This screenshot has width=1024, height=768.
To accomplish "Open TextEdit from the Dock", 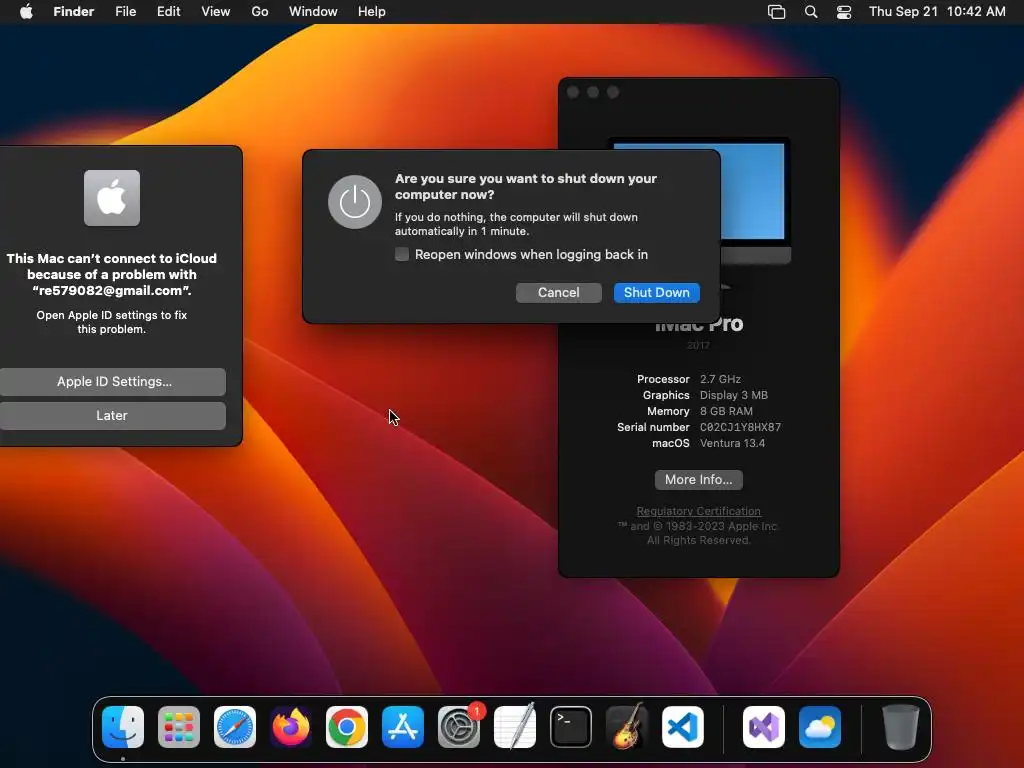I will 515,727.
